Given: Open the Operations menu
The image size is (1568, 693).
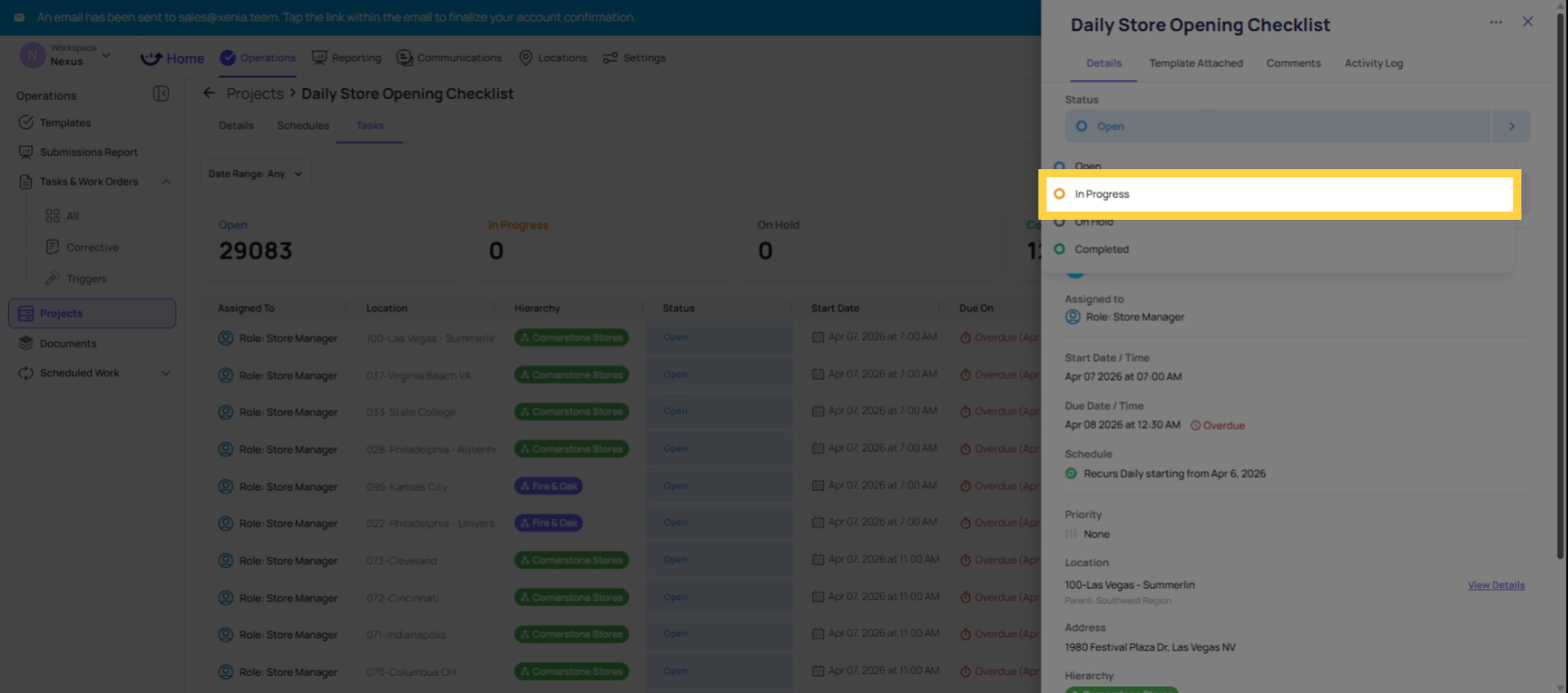Looking at the screenshot, I should point(258,58).
